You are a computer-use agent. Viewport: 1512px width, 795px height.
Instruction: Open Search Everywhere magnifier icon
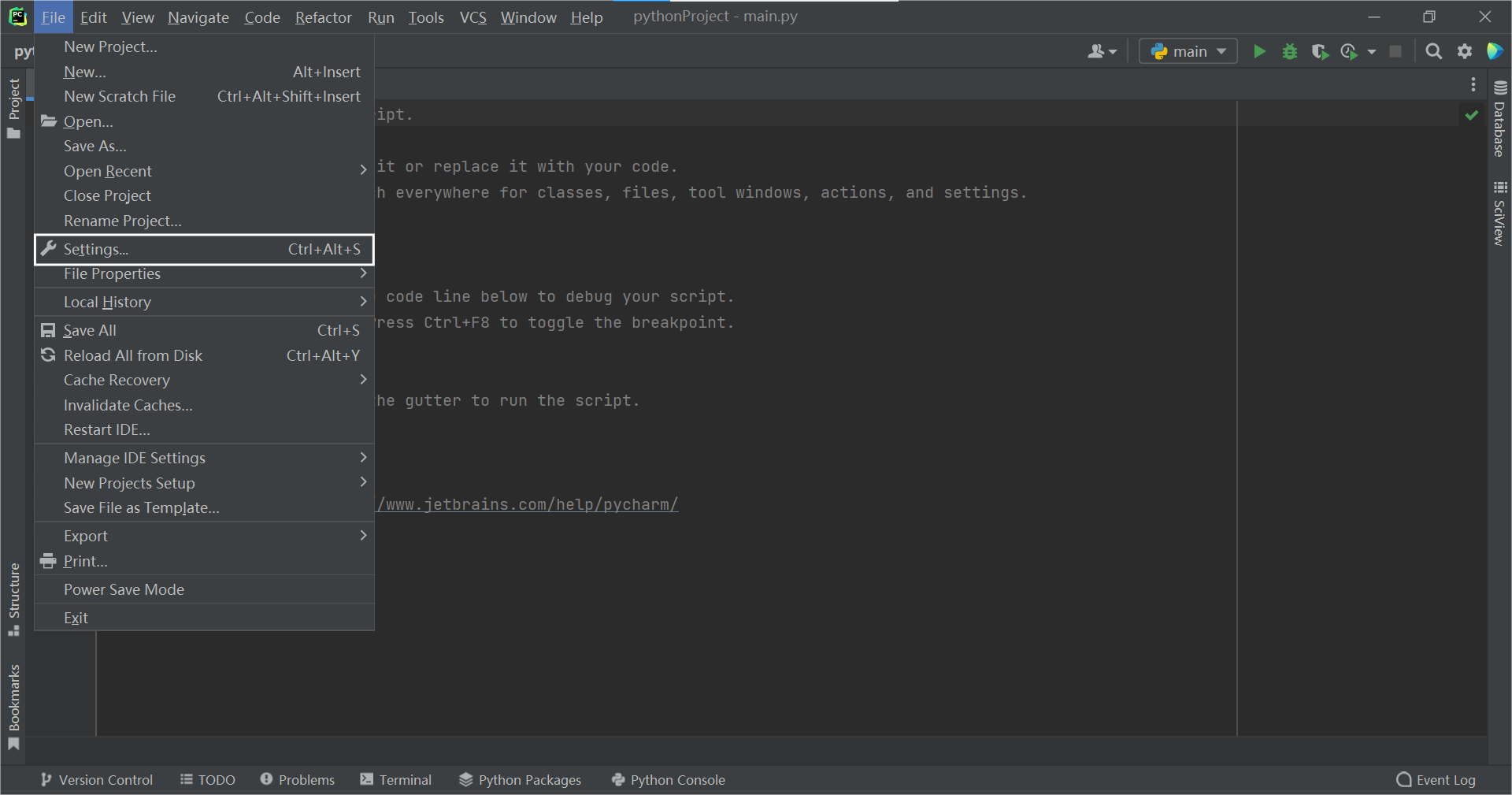point(1433,51)
